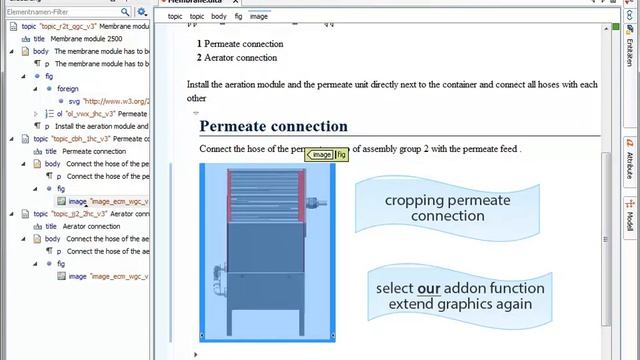Click the bullet icon of the svg node
Image resolution: width=640 pixels, height=360 pixels.
pyautogui.click(x=61, y=101)
